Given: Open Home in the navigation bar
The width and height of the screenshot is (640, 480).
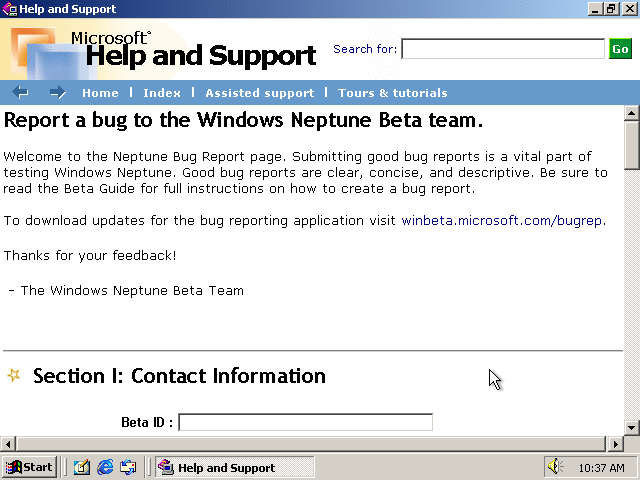Looking at the screenshot, I should pos(100,93).
